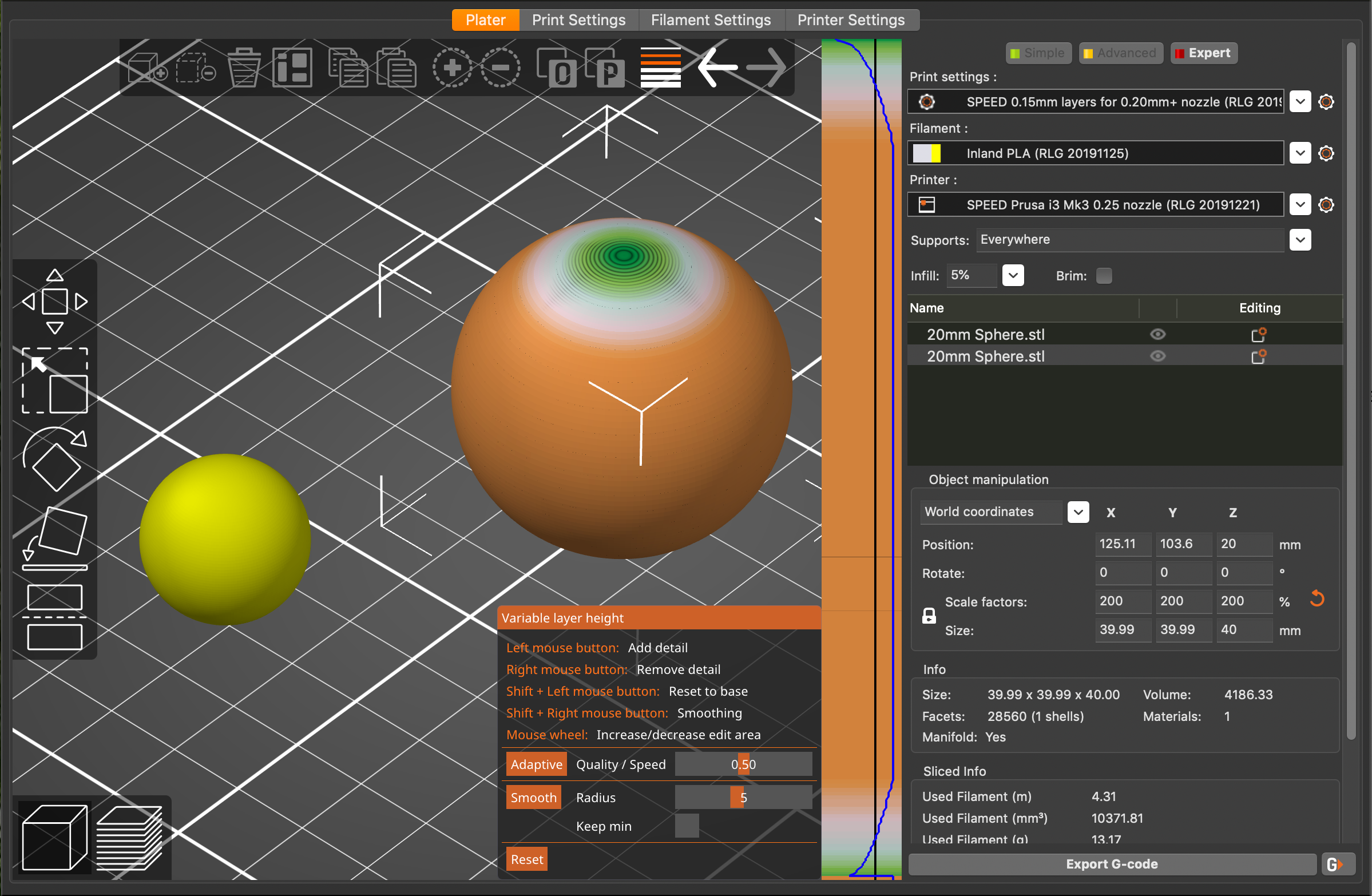Open the World coordinates dropdown arrow
The height and width of the screenshot is (896, 1372).
pyautogui.click(x=1078, y=512)
